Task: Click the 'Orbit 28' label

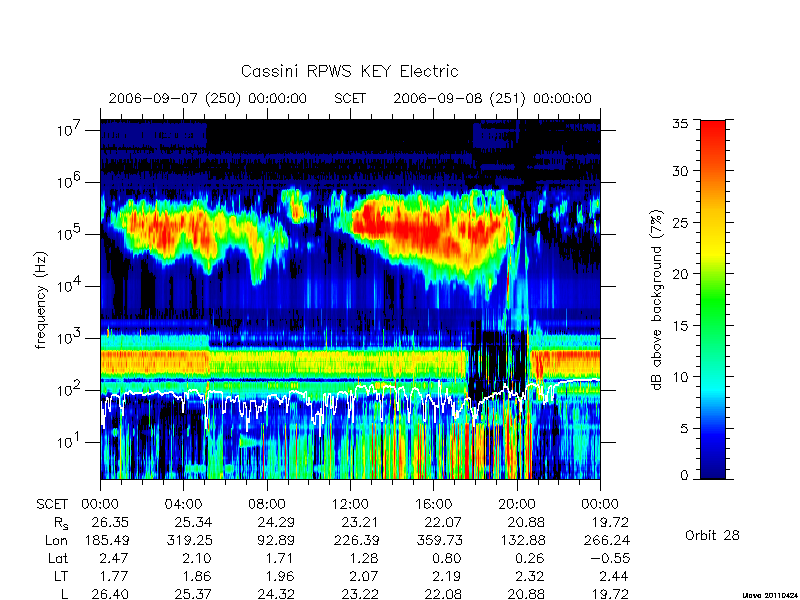Action: [712, 535]
